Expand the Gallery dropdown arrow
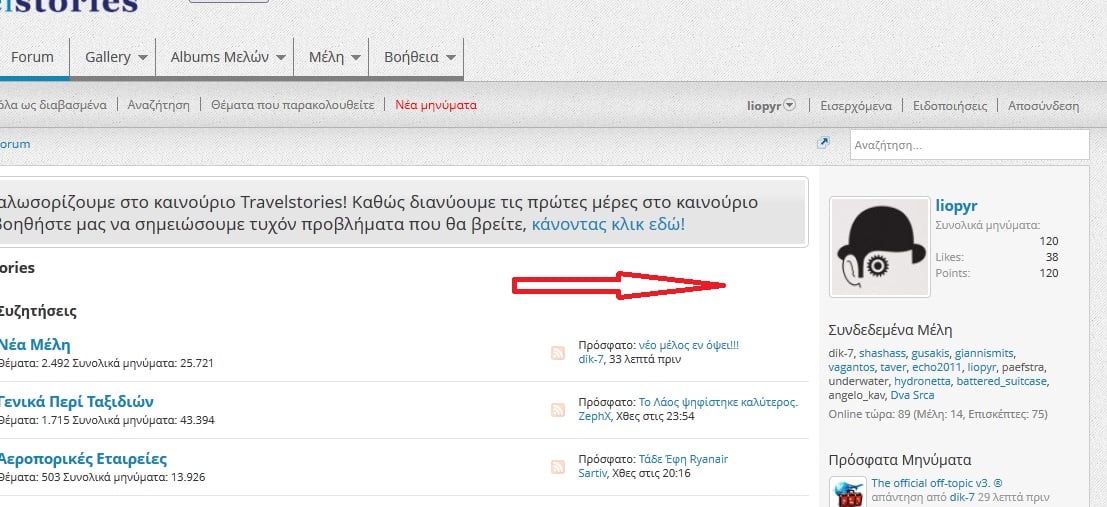The width and height of the screenshot is (1107, 507). point(144,58)
